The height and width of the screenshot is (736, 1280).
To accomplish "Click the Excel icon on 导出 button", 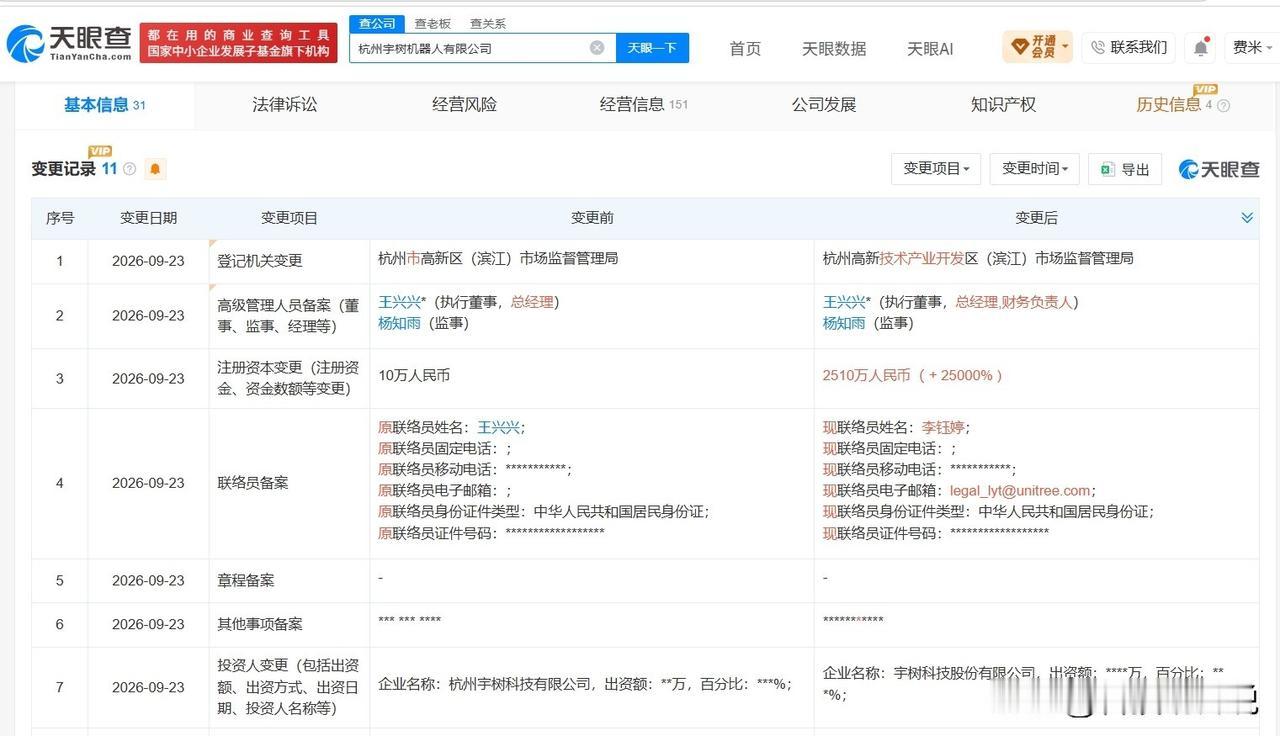I will [1107, 169].
